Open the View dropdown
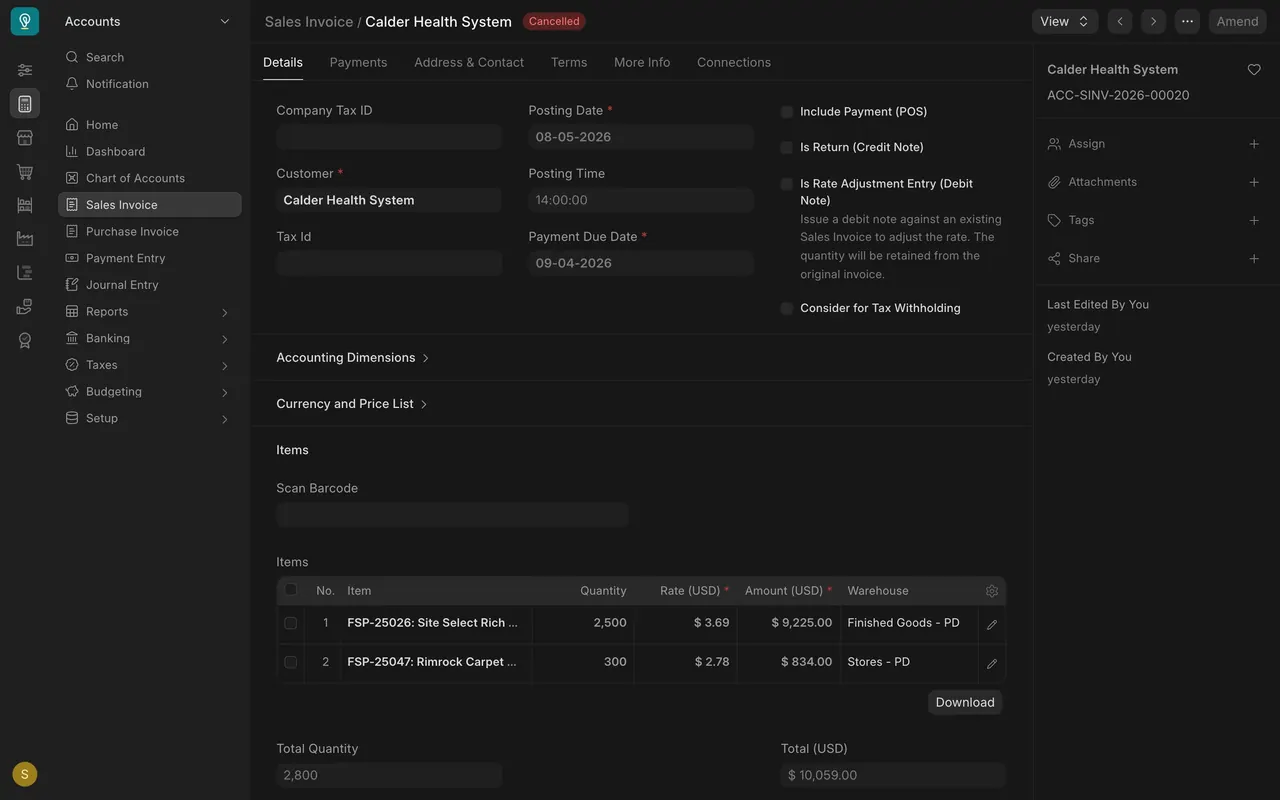The height and width of the screenshot is (800, 1280). click(x=1065, y=21)
